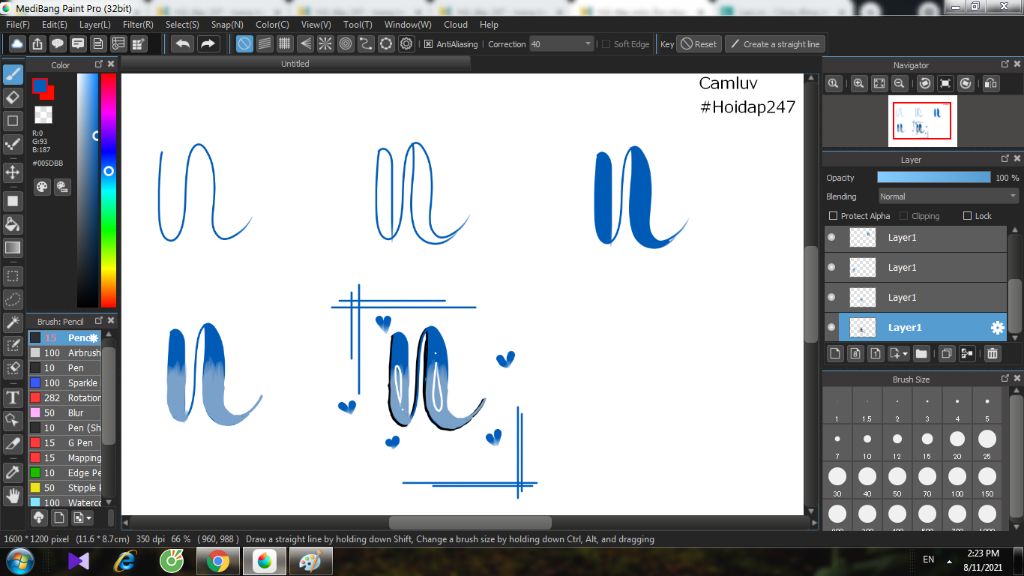Click the Navigator preview thumbnail
1024x576 pixels.
pyautogui.click(x=922, y=121)
